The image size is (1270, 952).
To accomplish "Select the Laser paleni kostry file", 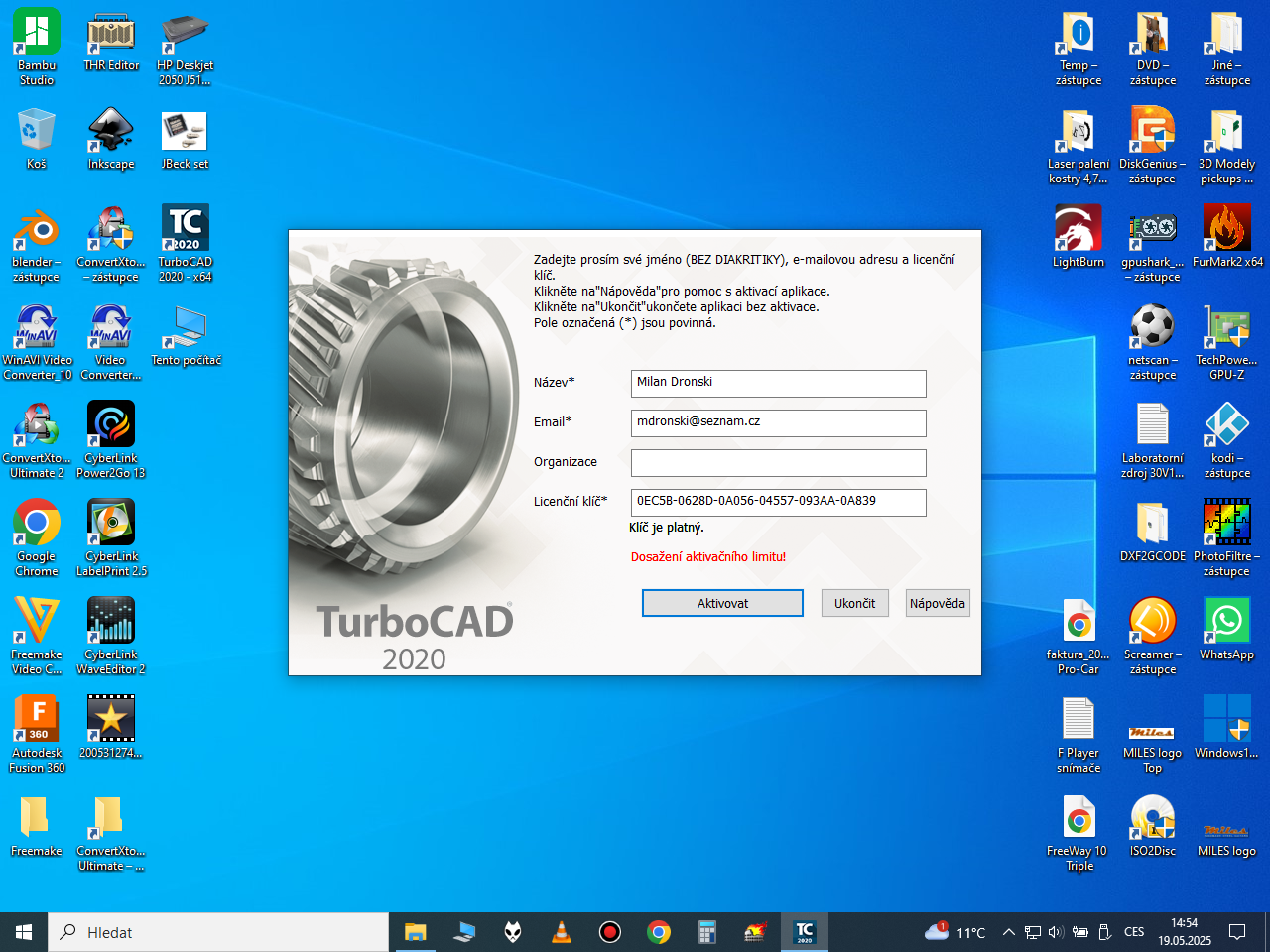I will [1079, 146].
